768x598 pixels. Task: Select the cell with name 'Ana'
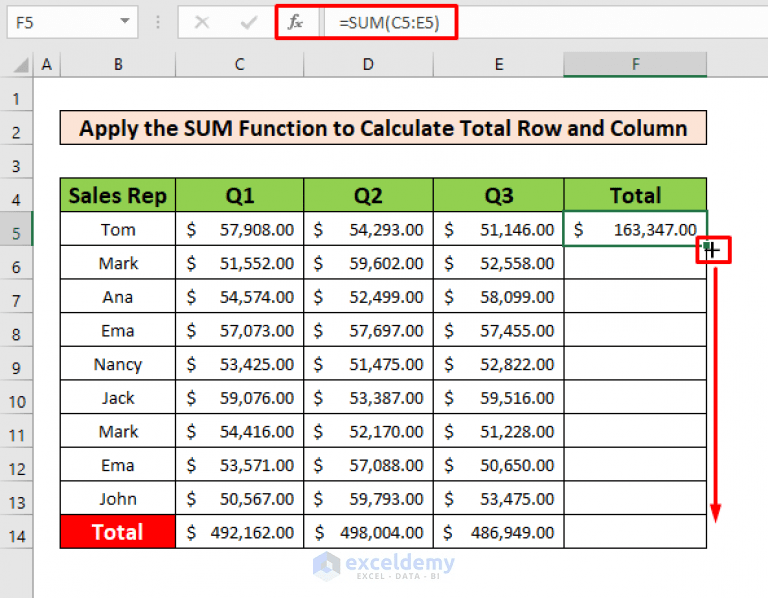(118, 296)
